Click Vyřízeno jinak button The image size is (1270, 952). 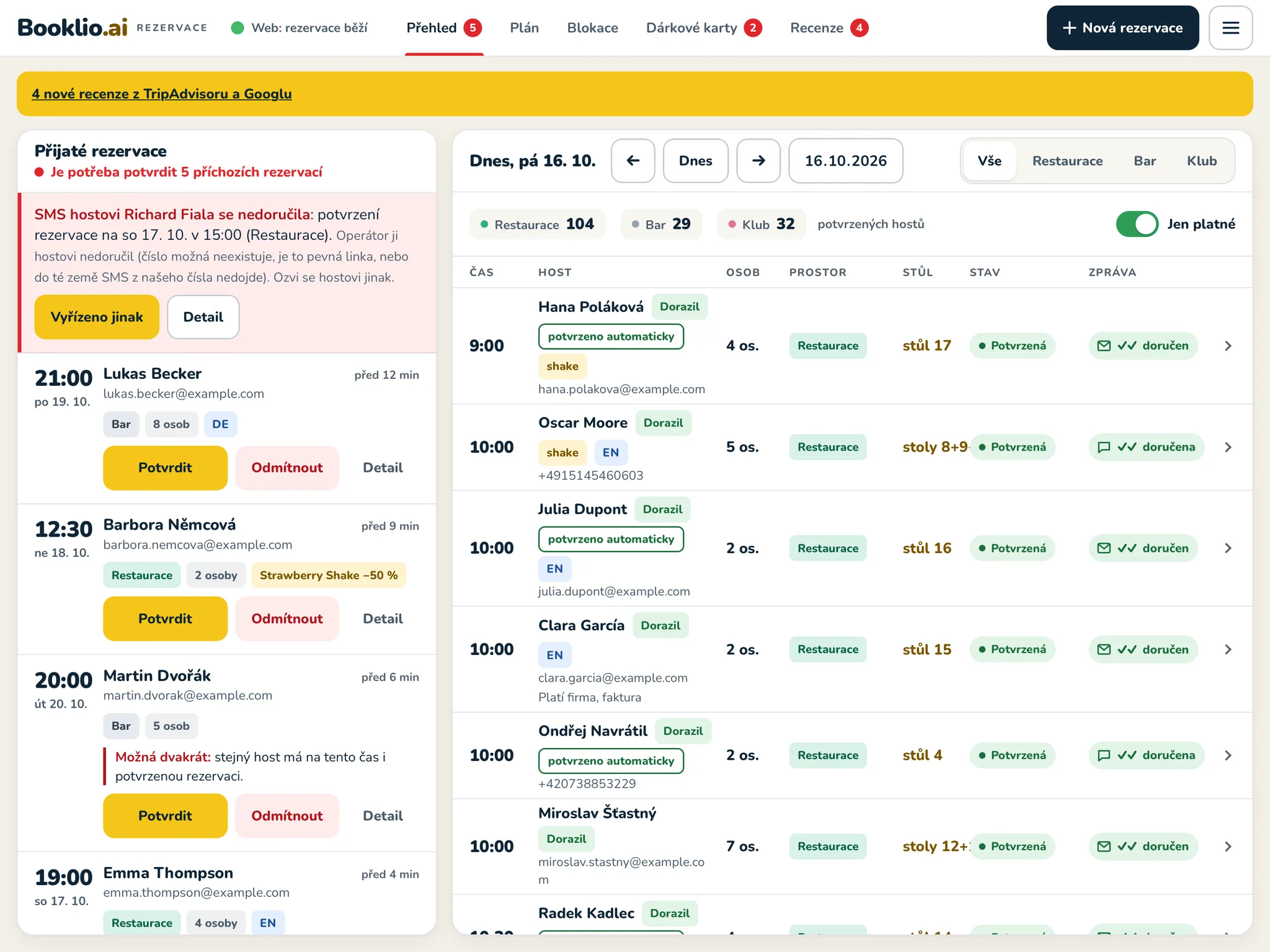tap(97, 317)
